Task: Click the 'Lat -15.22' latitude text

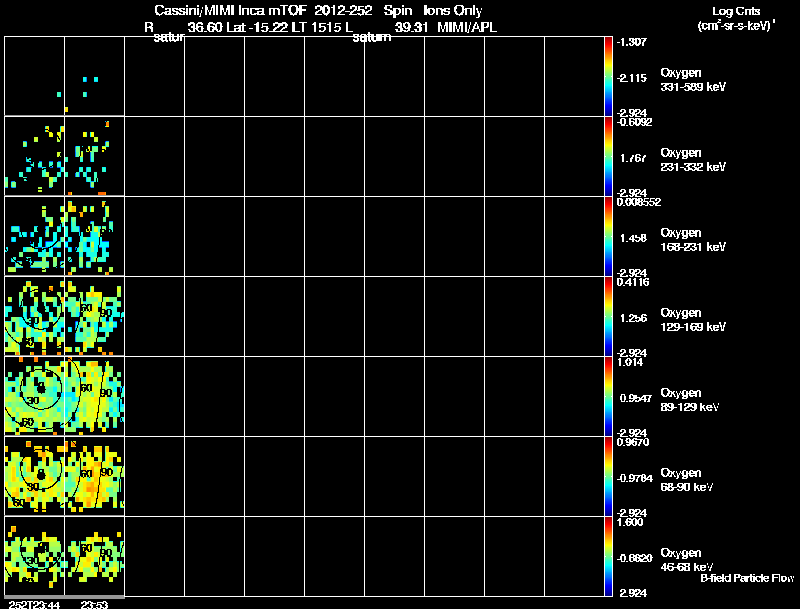Action: pos(257,28)
